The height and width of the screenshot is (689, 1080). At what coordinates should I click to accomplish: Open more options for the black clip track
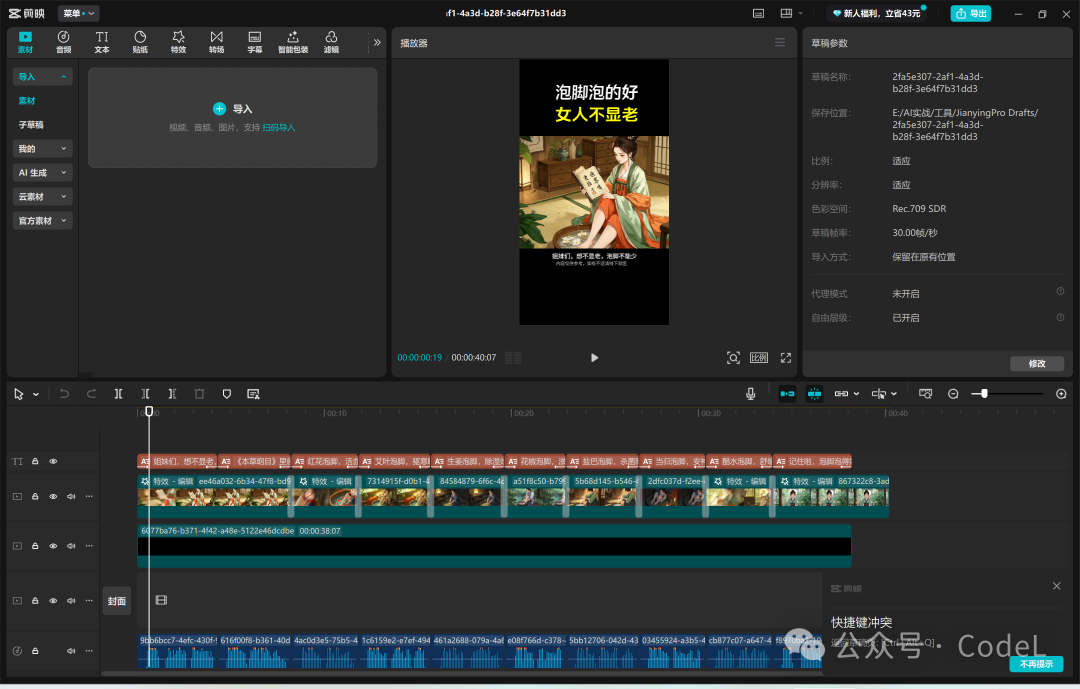click(x=89, y=546)
